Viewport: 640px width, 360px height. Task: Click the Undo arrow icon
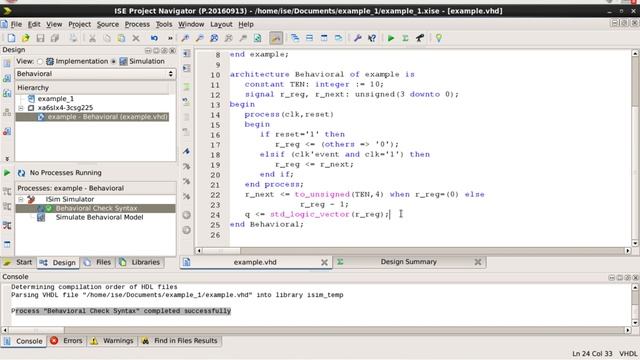coord(154,38)
